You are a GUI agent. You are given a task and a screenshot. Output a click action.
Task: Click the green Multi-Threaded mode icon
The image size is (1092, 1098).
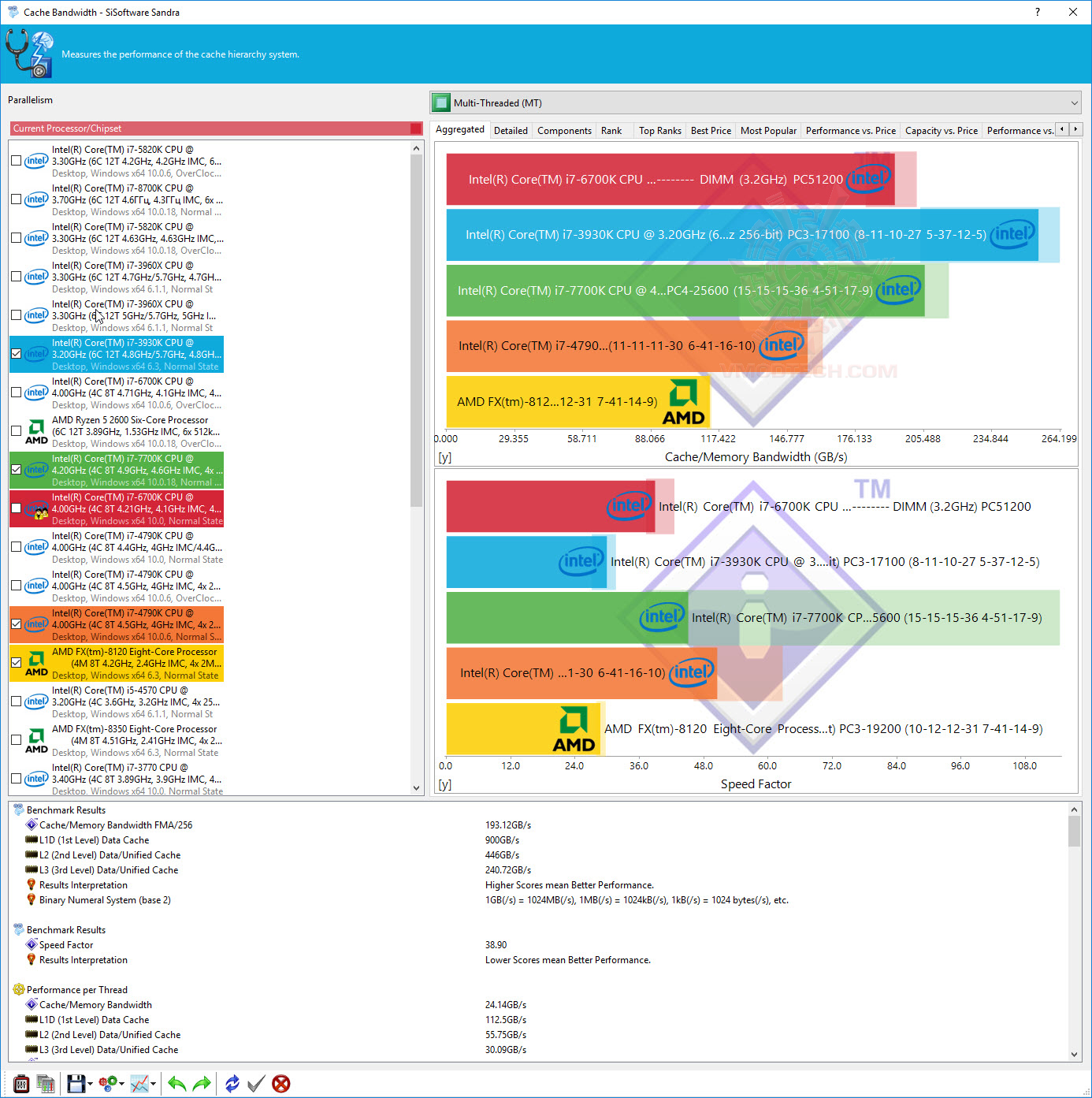point(441,102)
